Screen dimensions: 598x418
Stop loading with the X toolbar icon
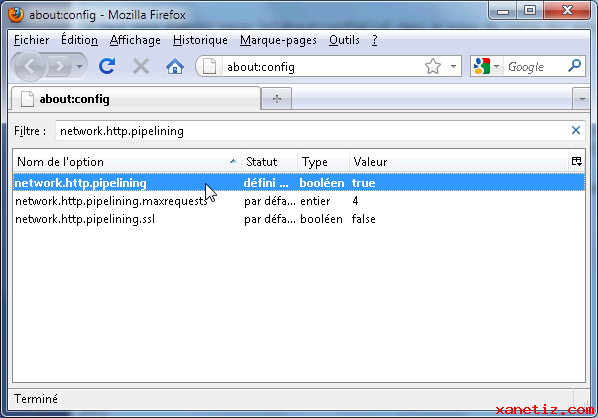pos(141,66)
